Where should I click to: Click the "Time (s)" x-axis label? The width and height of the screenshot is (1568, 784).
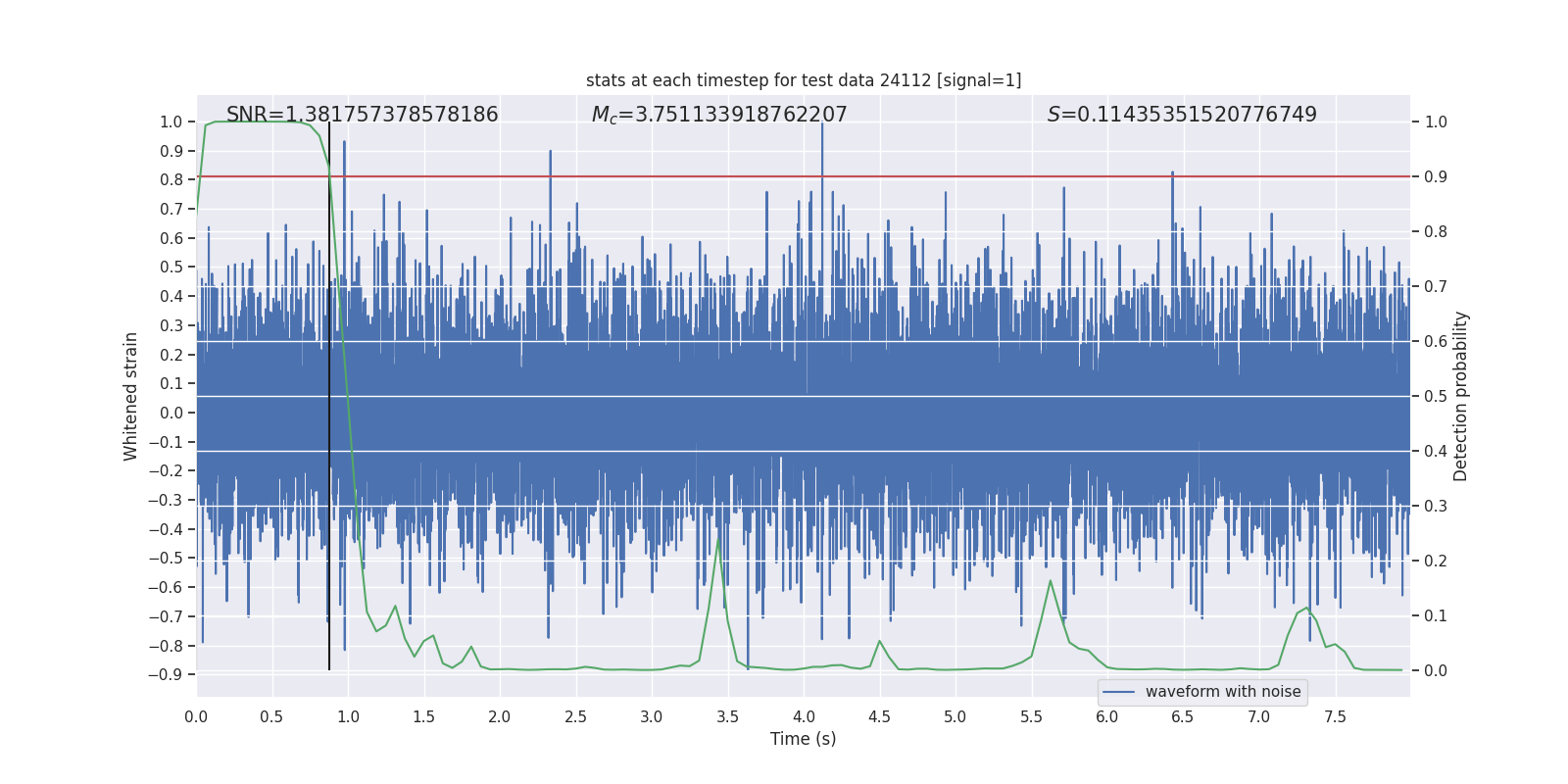803,739
